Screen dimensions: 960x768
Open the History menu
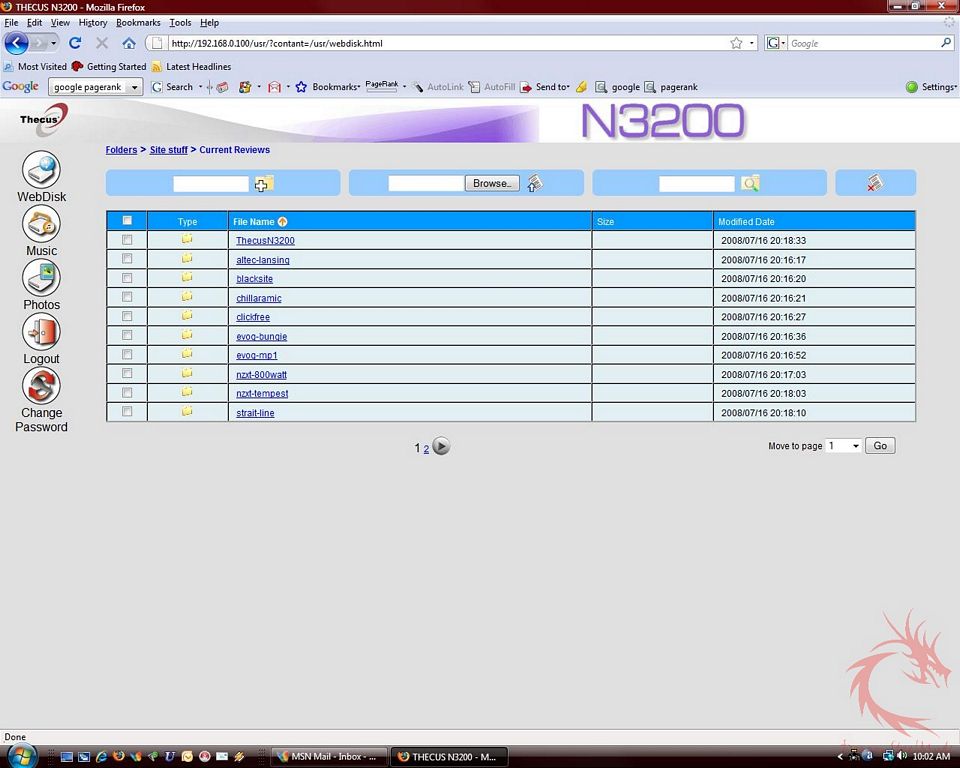pos(92,23)
